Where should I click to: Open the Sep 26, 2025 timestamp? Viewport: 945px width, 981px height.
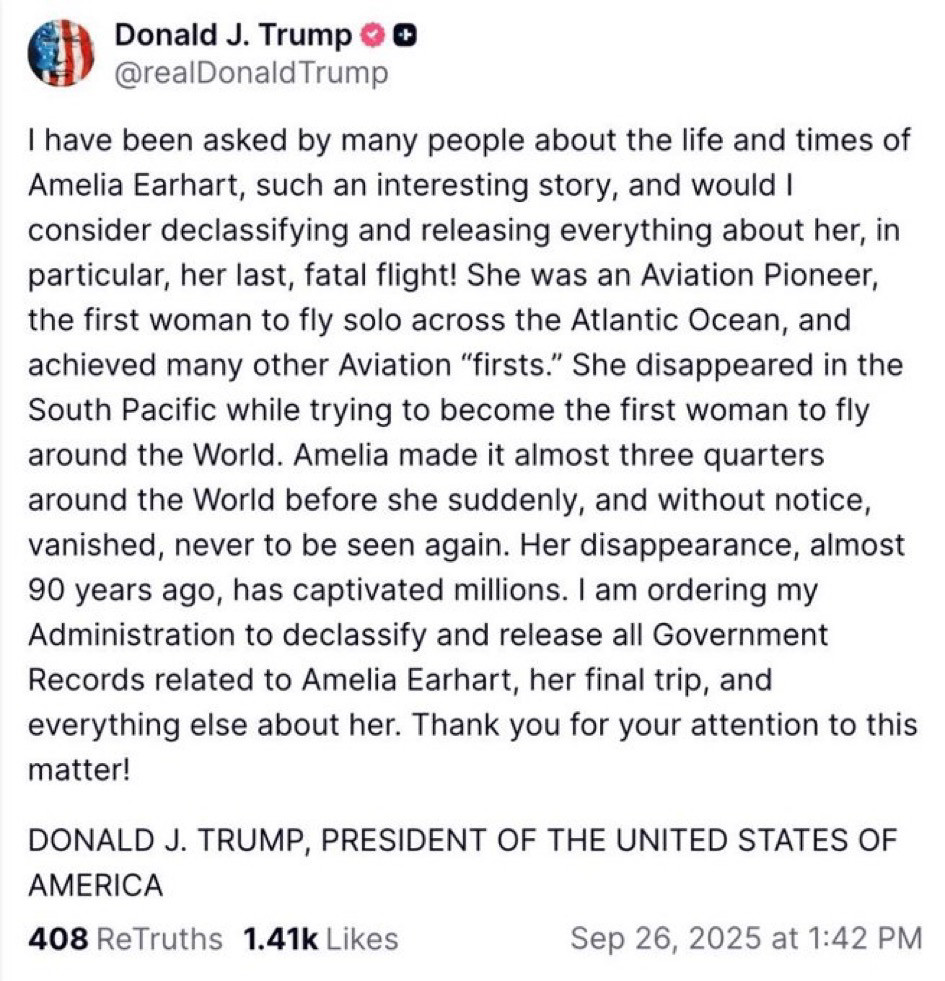665,938
